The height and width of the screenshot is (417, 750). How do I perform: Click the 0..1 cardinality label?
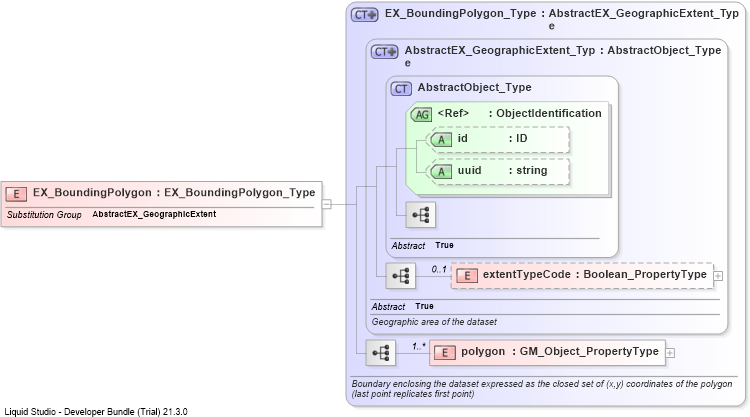pos(439,269)
